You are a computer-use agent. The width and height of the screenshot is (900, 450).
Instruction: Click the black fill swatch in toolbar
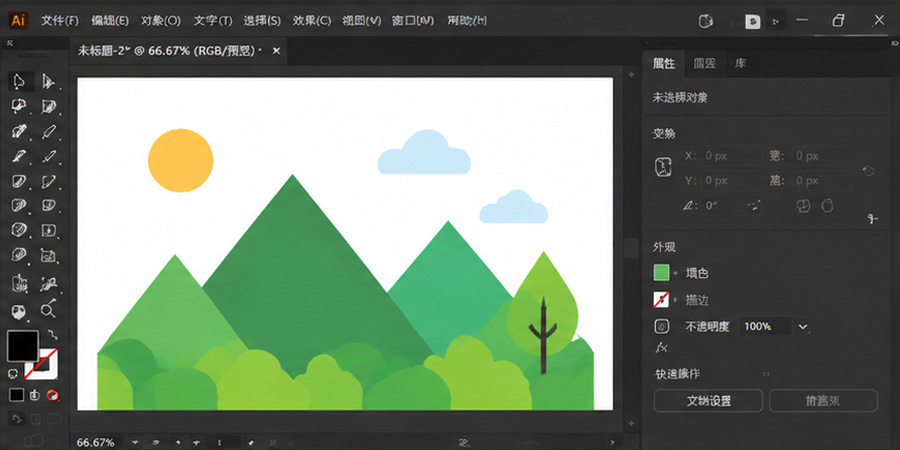click(23, 346)
